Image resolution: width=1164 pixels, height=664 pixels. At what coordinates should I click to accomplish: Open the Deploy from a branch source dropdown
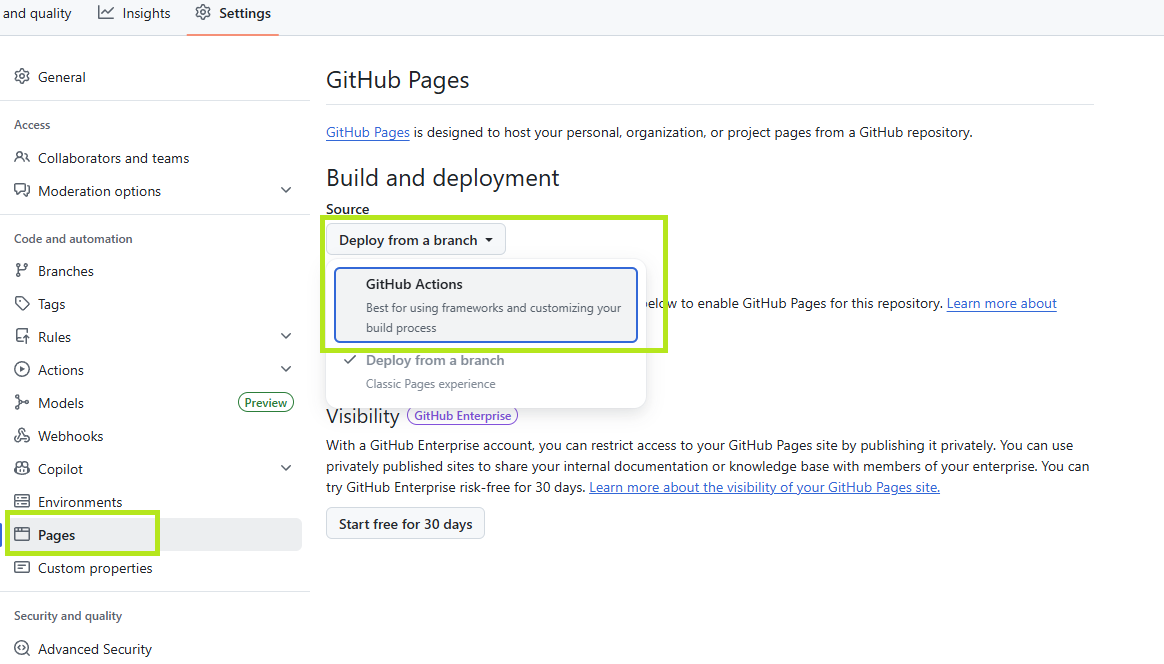point(416,239)
